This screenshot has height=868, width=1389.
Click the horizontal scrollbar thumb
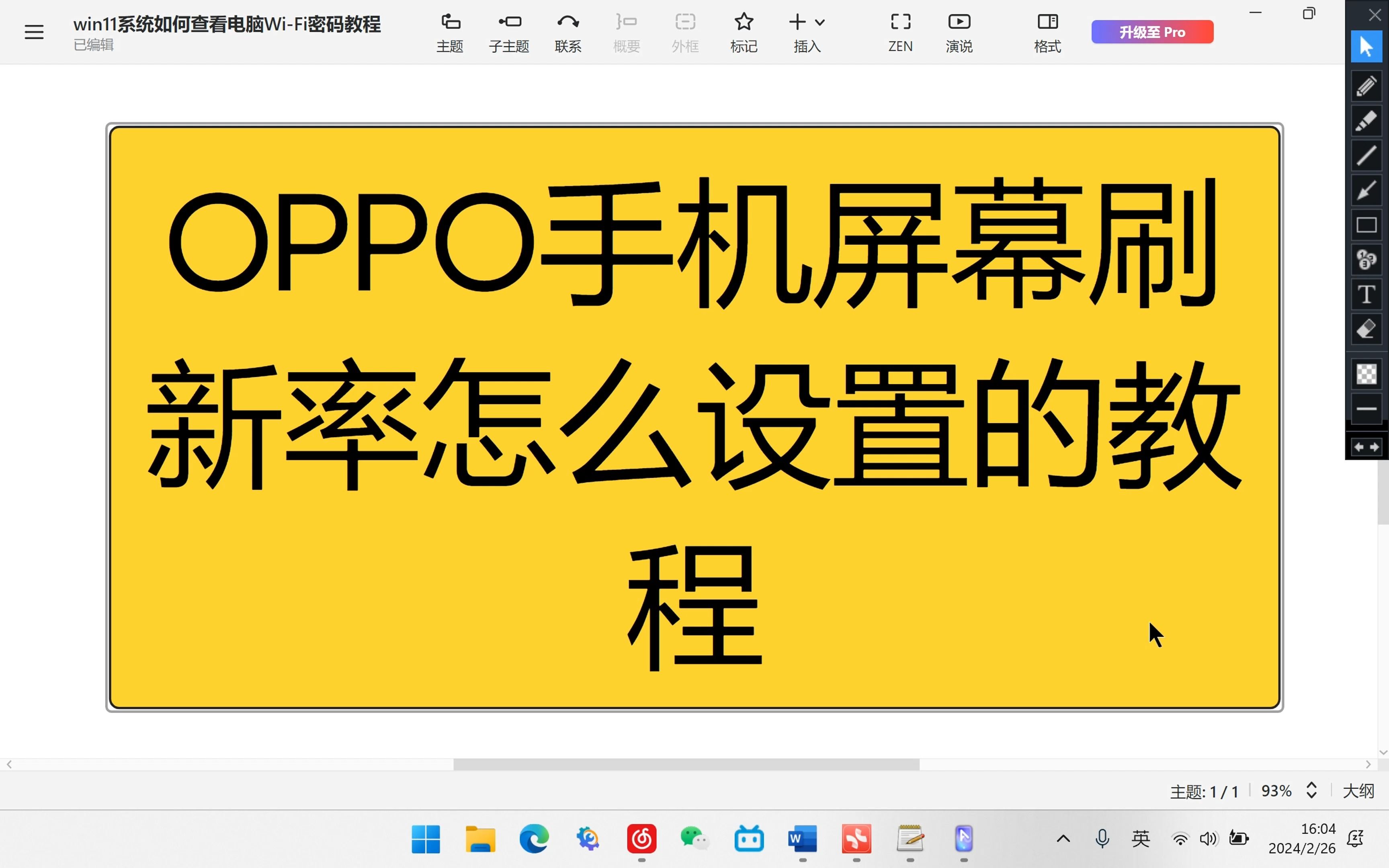pyautogui.click(x=686, y=764)
